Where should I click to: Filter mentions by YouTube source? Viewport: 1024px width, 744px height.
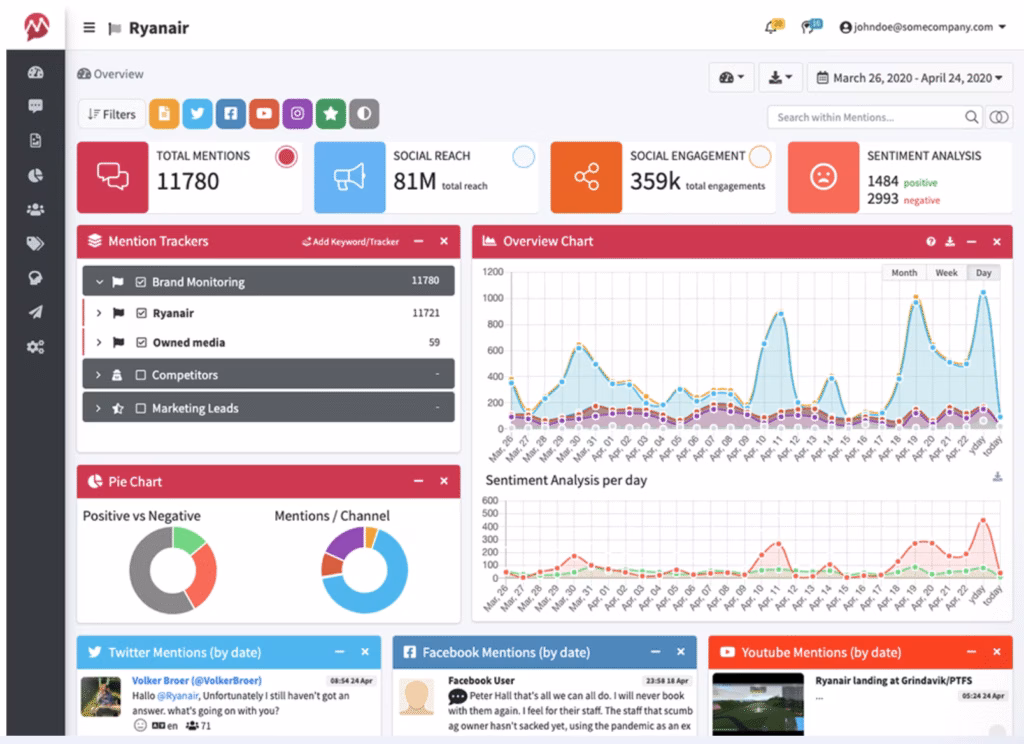(x=264, y=114)
